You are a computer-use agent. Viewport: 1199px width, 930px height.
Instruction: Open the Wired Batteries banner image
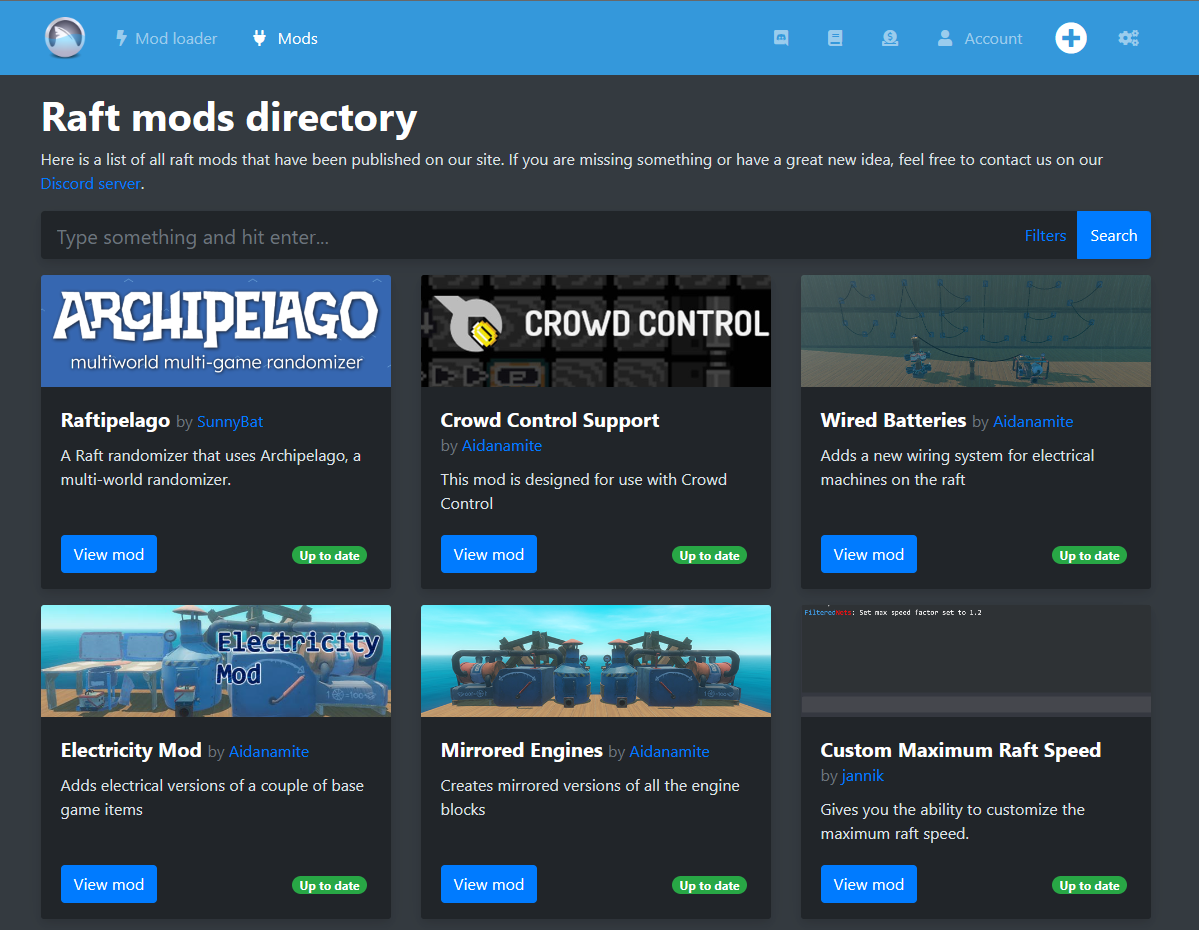[x=976, y=331]
